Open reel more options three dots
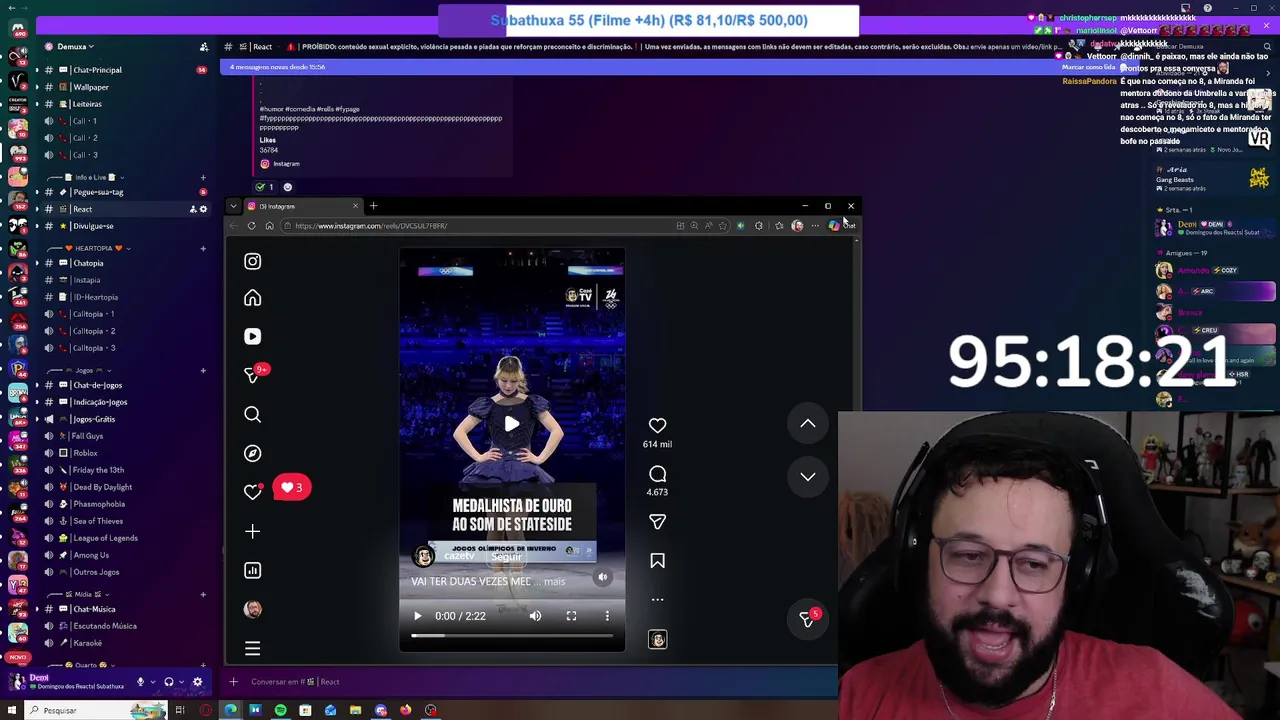Image resolution: width=1280 pixels, height=720 pixels. click(x=657, y=600)
